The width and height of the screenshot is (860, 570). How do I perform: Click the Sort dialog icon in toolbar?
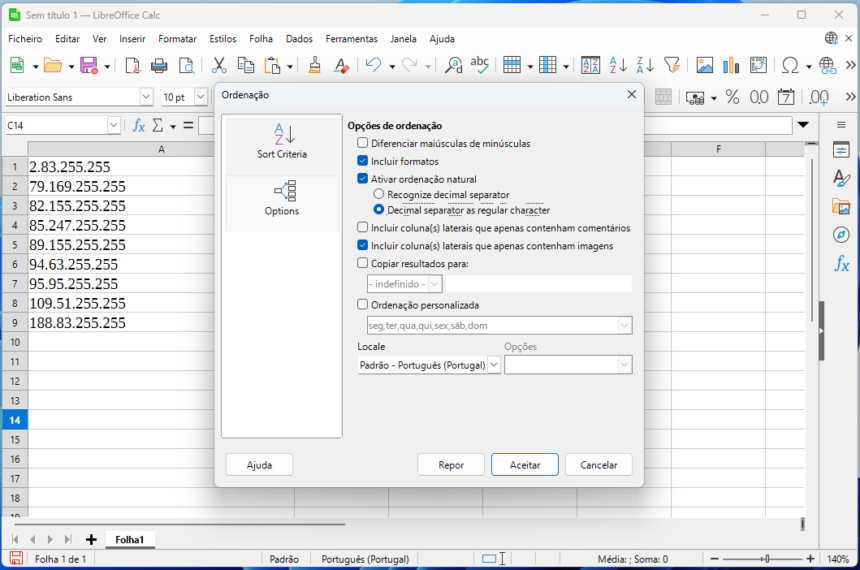coord(591,66)
